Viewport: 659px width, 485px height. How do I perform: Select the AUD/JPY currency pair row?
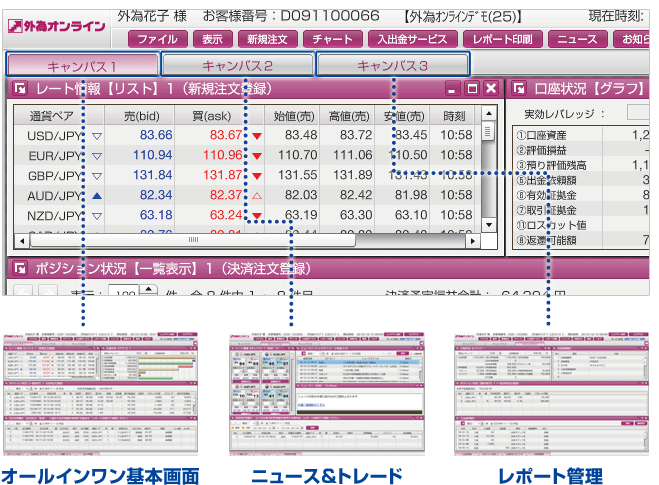coord(248,195)
